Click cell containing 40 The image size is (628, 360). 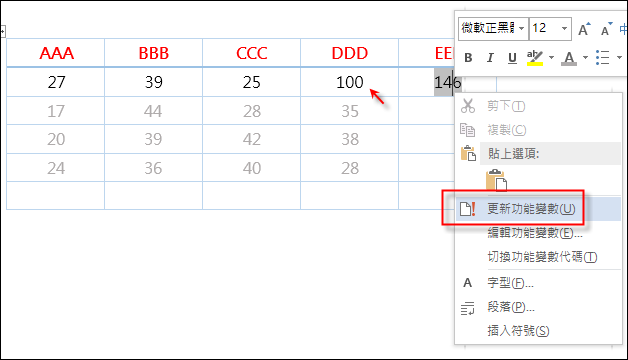252,168
